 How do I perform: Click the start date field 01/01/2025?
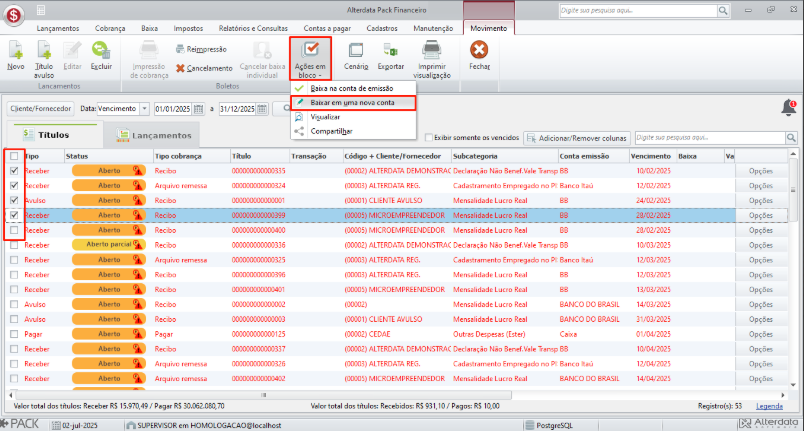coord(173,109)
